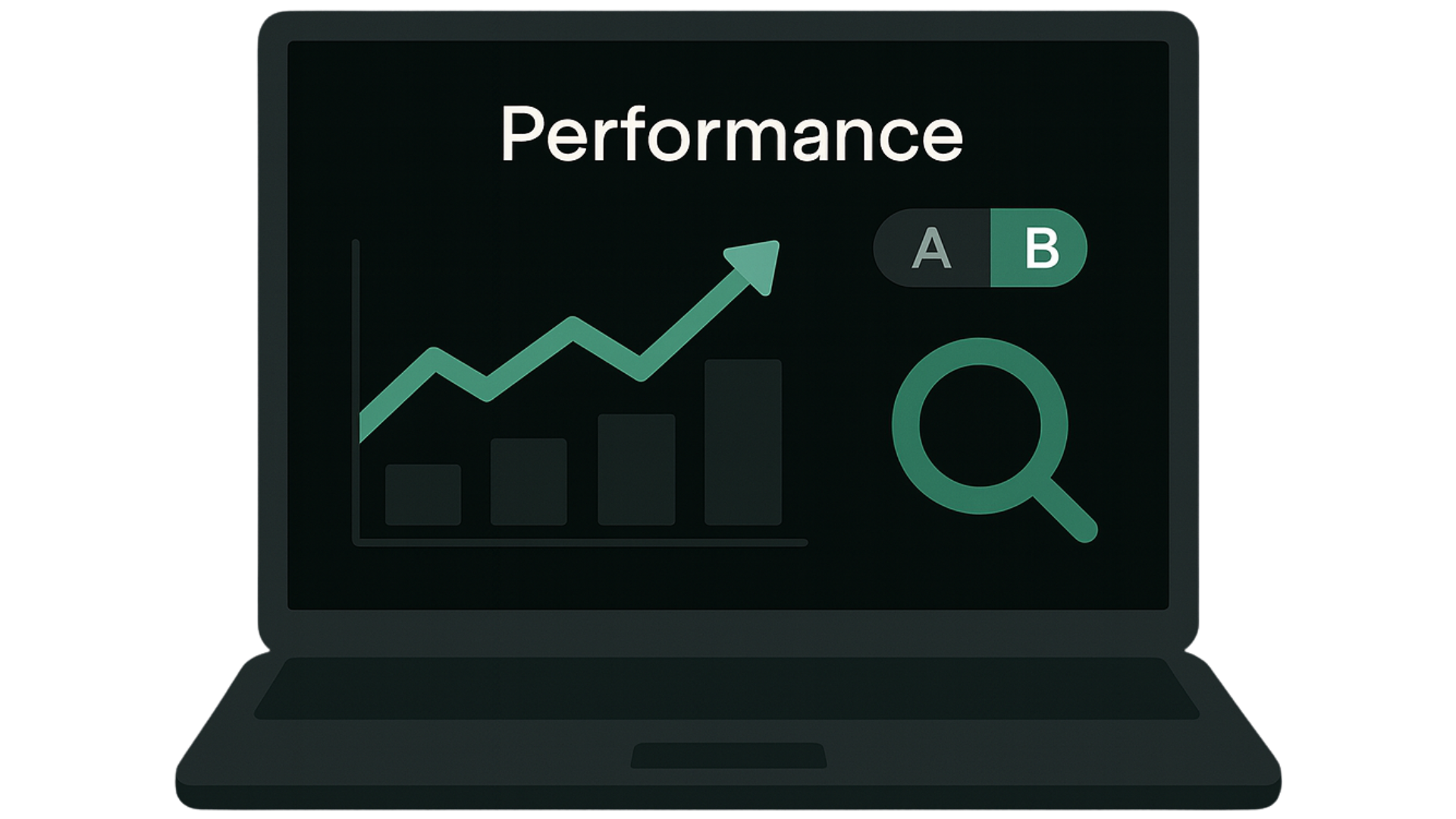
Task: Select option A in the A/B toggle
Action: 932,248
